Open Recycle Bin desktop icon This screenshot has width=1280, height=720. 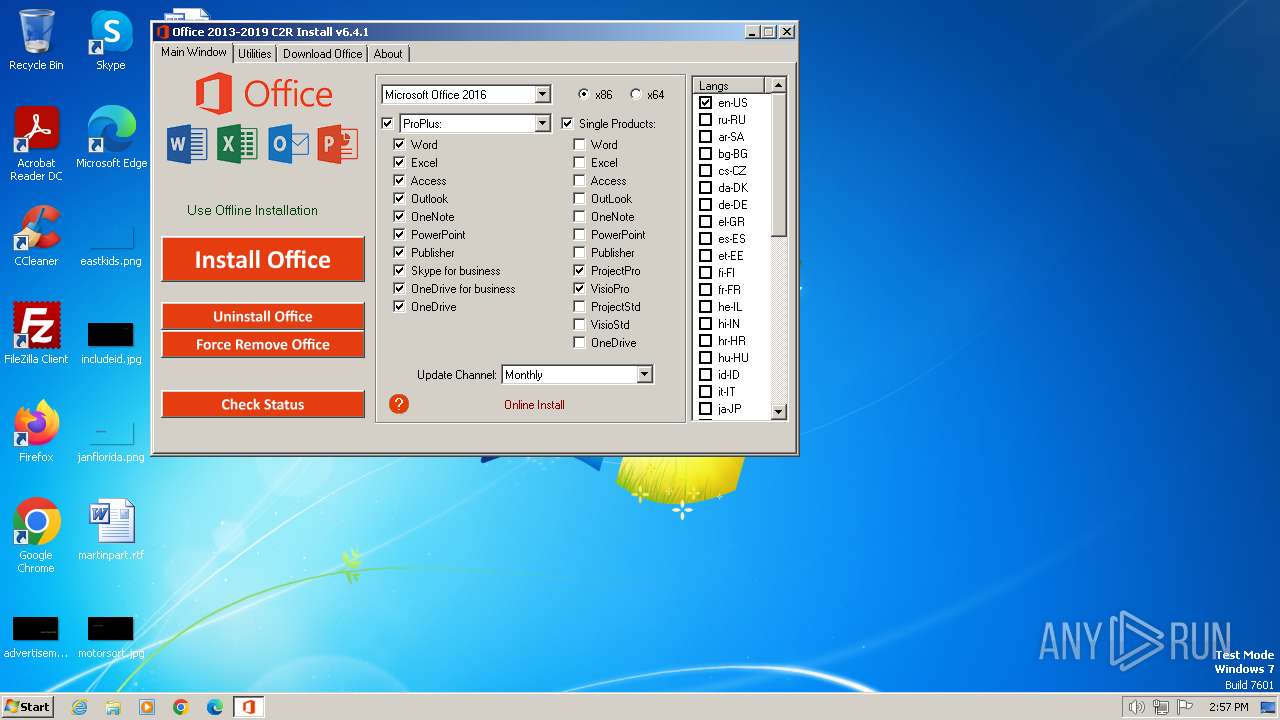tap(36, 40)
